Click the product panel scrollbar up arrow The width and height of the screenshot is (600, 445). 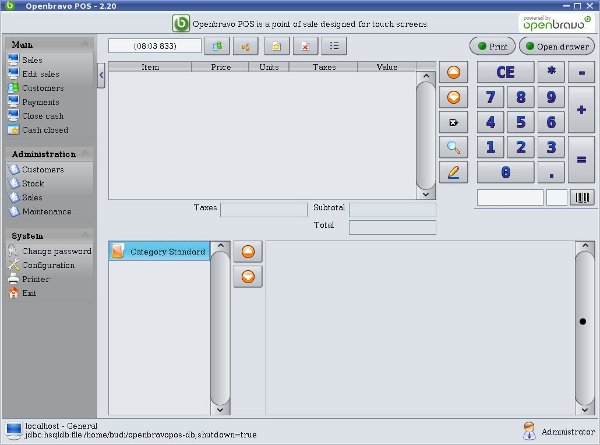click(x=585, y=246)
